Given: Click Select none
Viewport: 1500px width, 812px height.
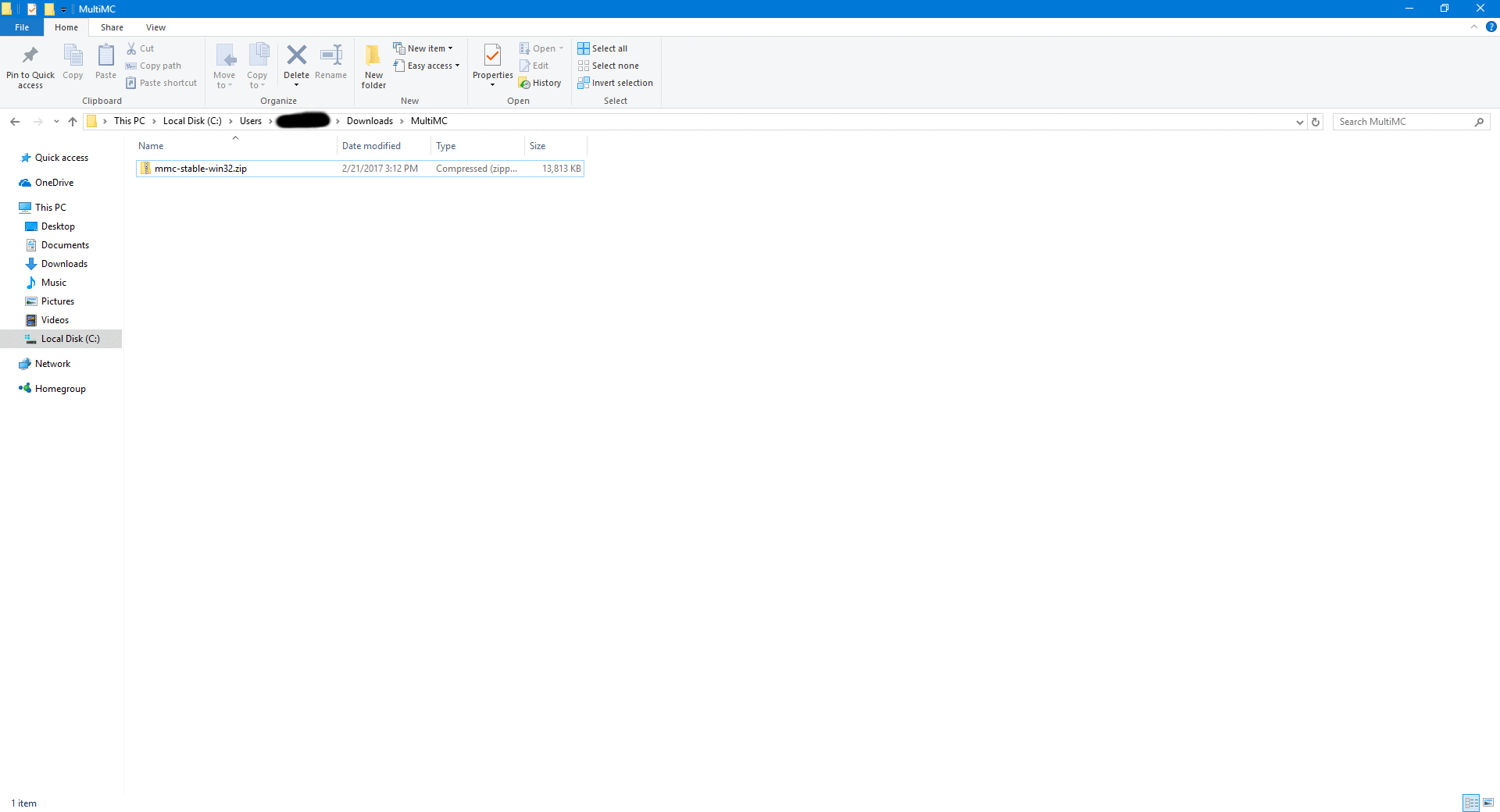Looking at the screenshot, I should (609, 66).
